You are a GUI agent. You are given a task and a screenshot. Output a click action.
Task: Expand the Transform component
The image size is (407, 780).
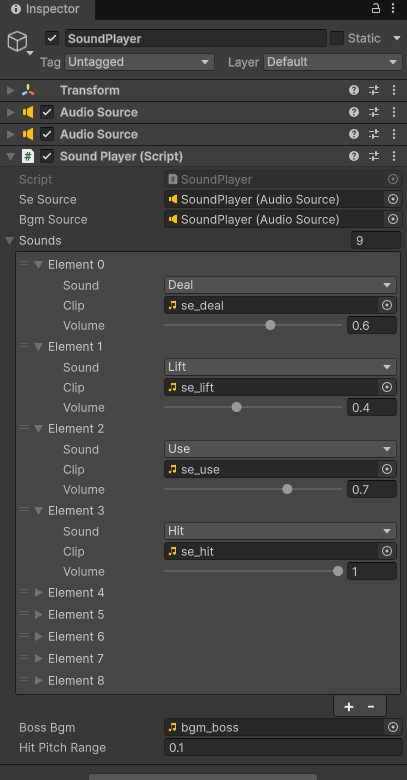click(10, 90)
